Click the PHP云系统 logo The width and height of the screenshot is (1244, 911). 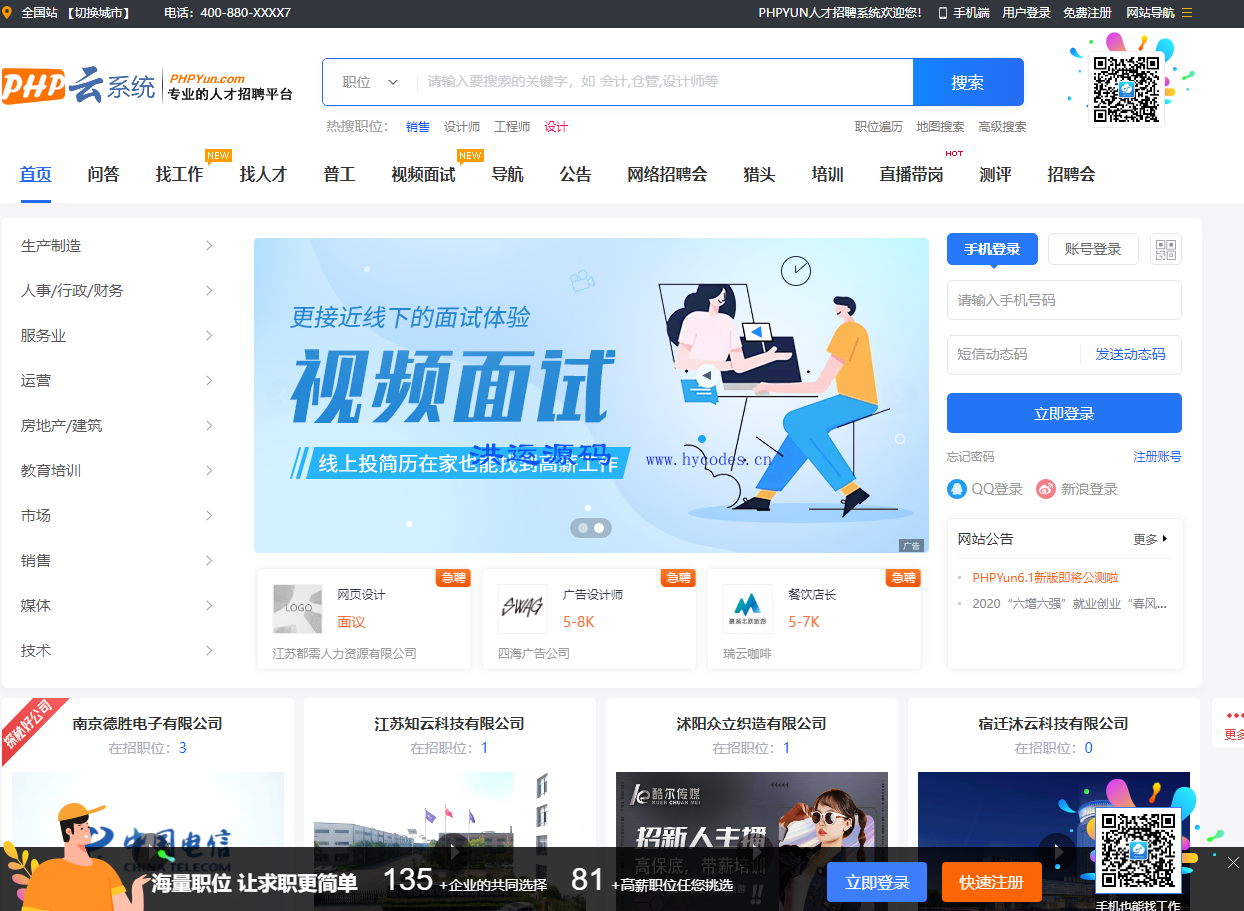pos(79,86)
